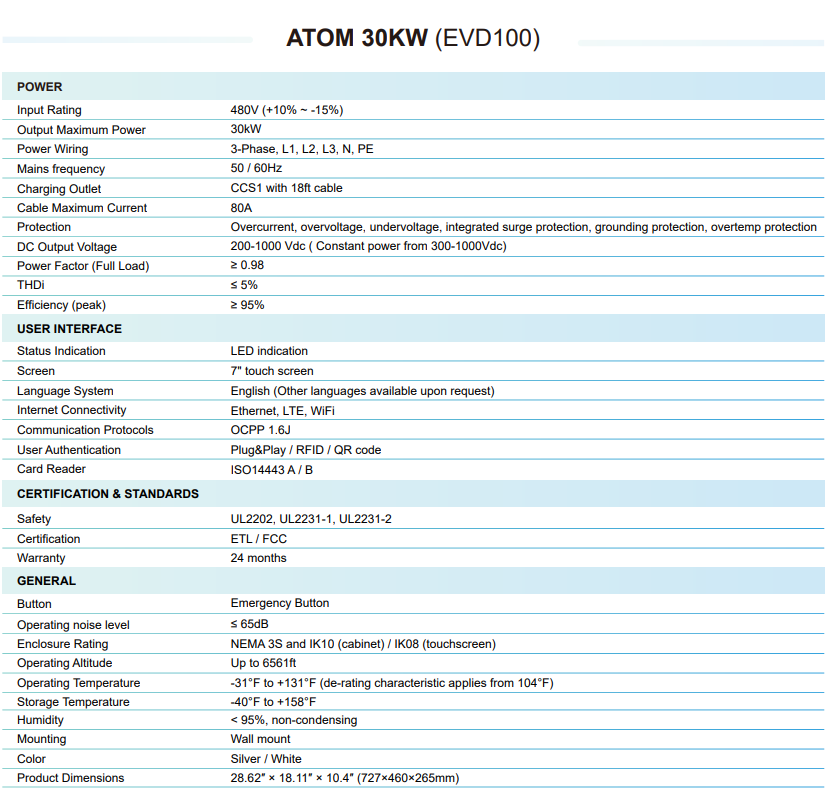Select the 'LED indication' value
840x797 pixels.
(269, 351)
